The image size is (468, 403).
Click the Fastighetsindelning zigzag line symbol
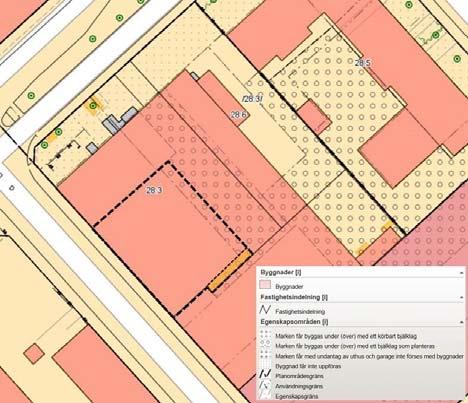265,310
